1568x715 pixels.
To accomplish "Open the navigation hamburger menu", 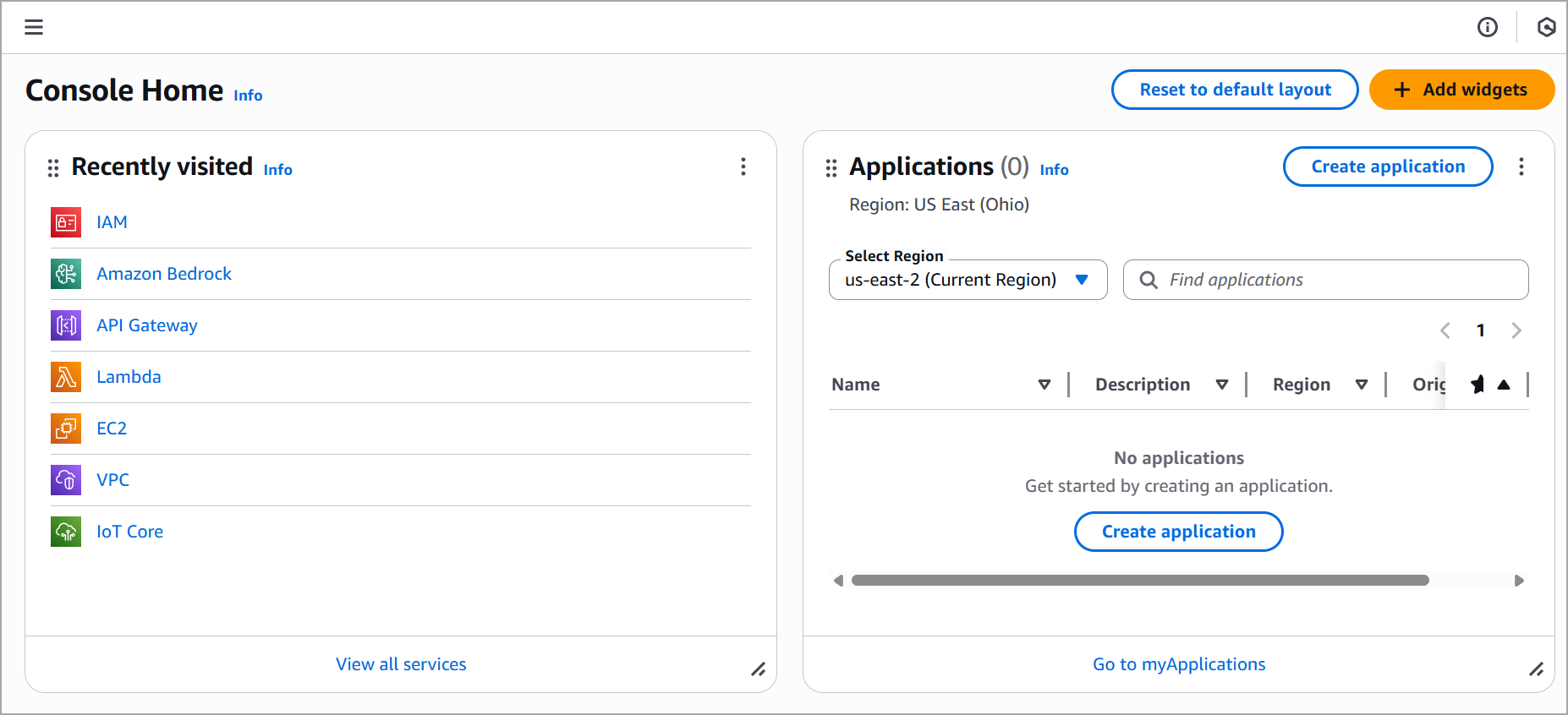I will [34, 26].
